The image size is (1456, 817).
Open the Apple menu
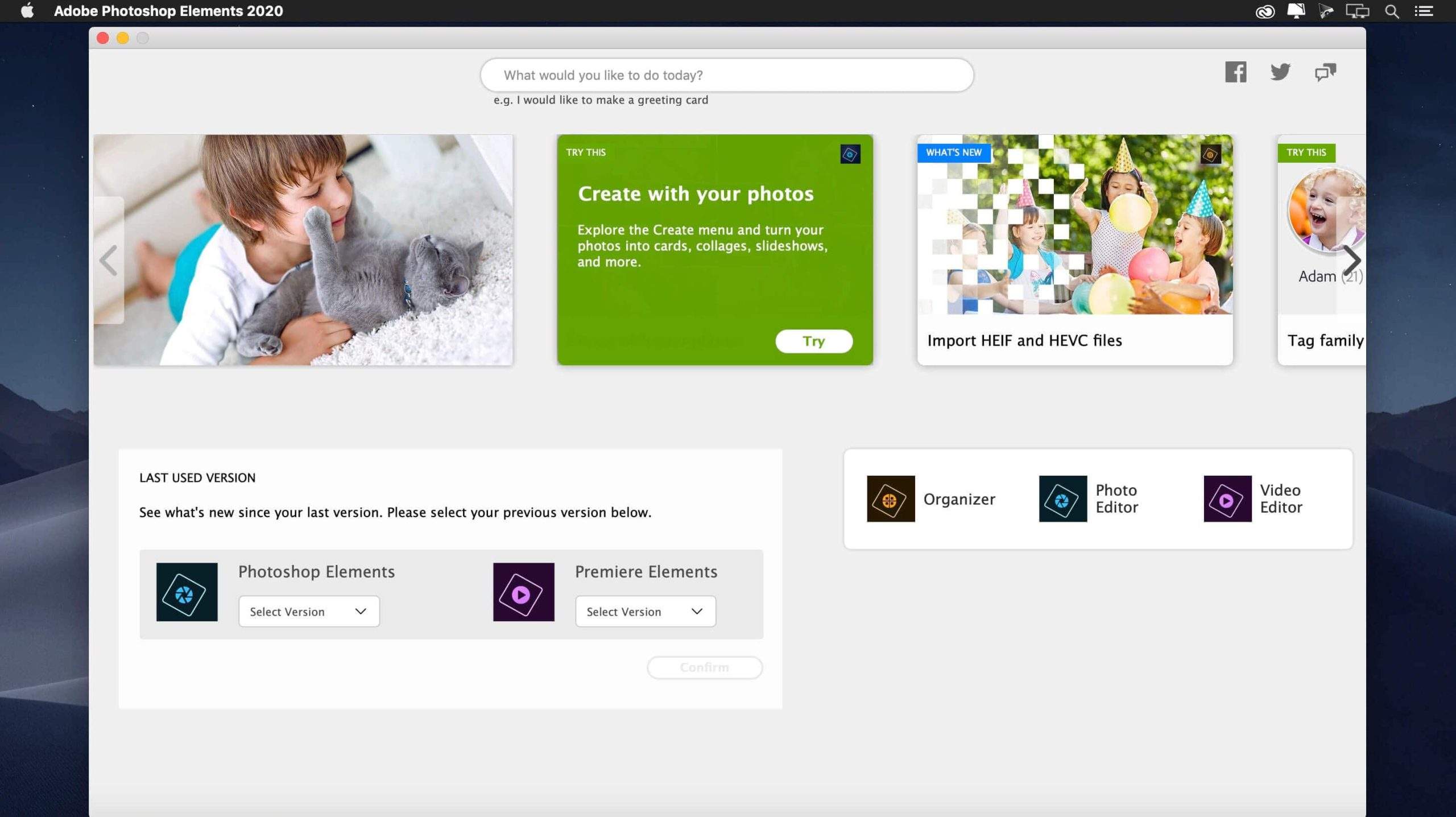27,11
